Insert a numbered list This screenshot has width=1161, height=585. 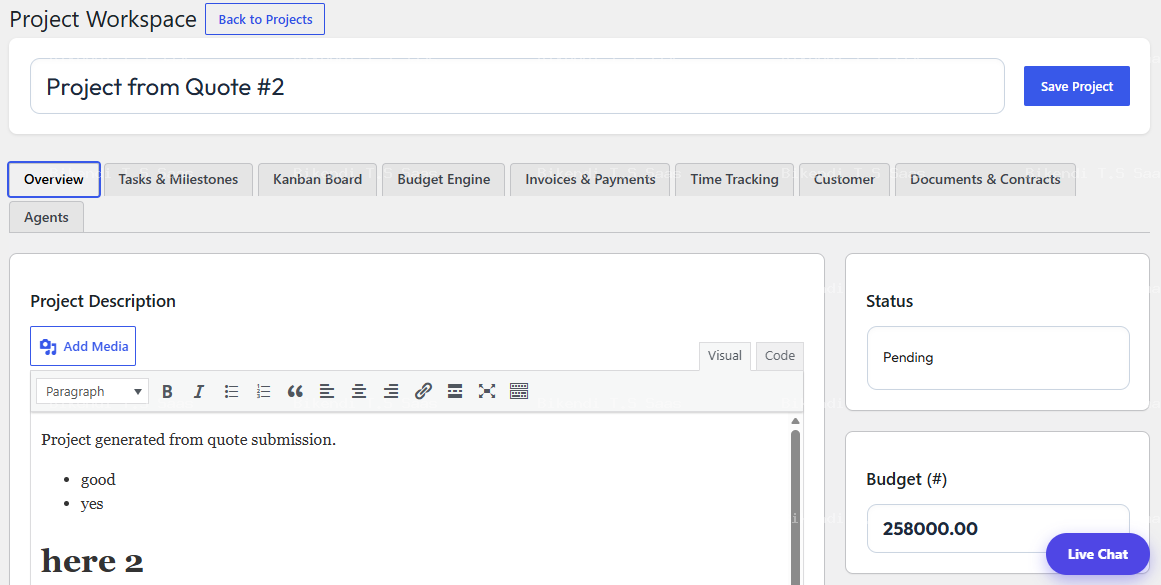(x=263, y=392)
